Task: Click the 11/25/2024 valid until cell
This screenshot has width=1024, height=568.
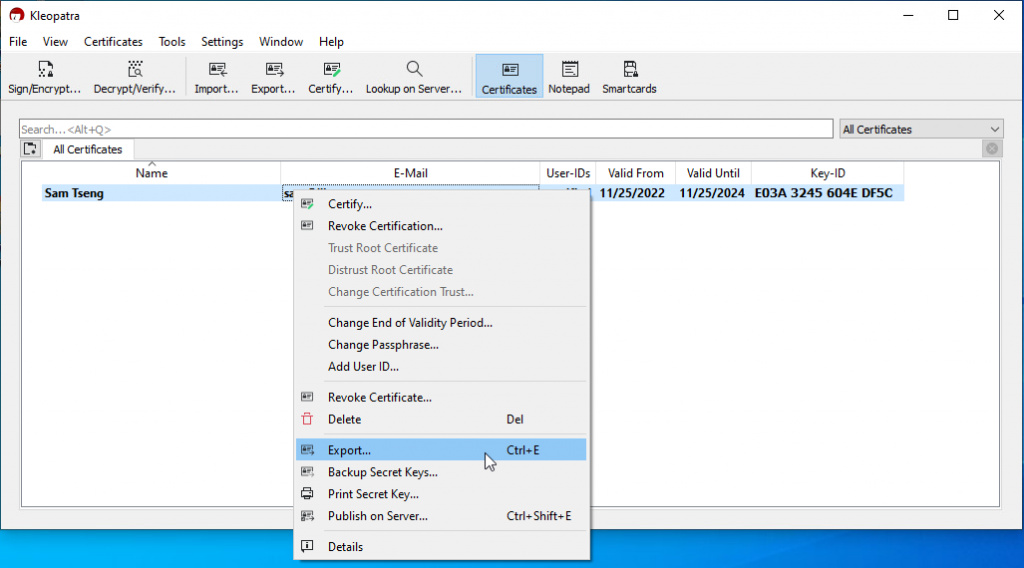Action: (x=711, y=193)
